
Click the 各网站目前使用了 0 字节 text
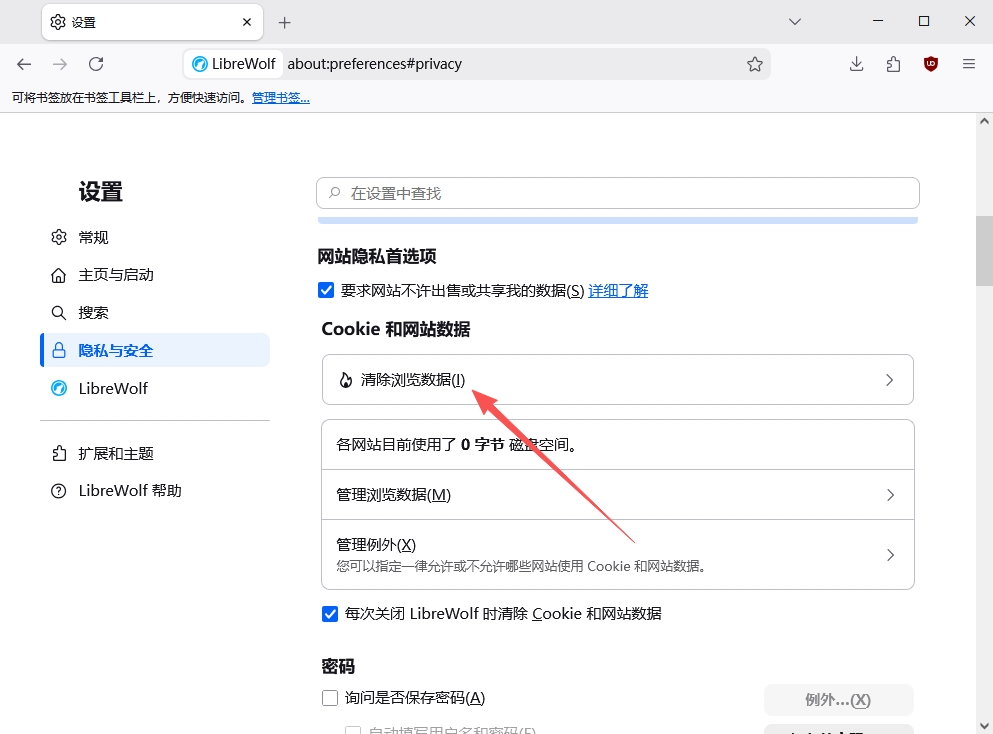[x=457, y=445]
